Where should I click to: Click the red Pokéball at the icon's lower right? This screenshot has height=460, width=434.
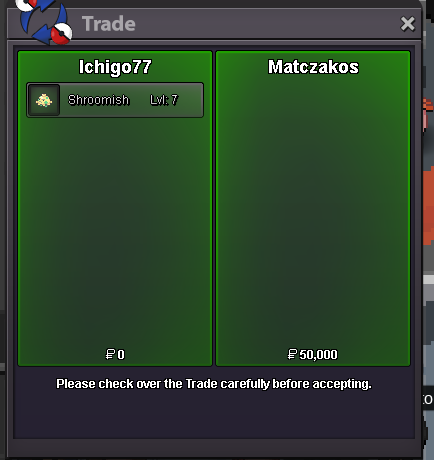tap(62, 34)
